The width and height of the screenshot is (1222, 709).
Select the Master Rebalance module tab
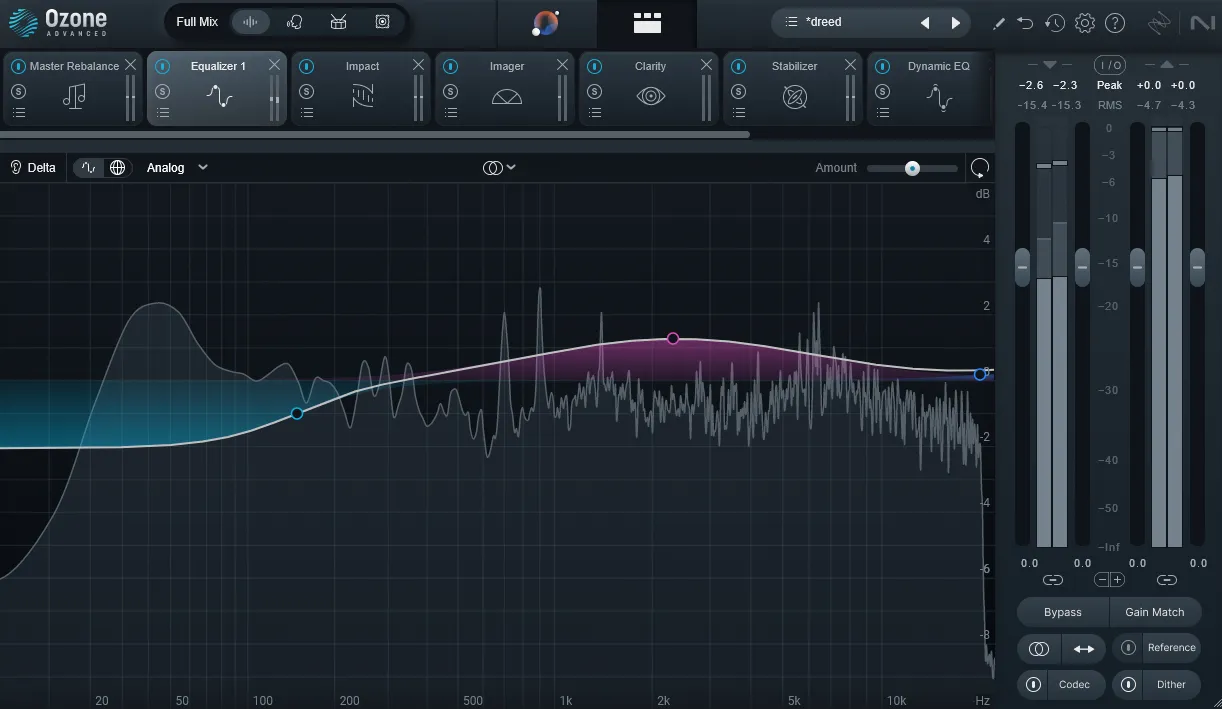tap(73, 88)
